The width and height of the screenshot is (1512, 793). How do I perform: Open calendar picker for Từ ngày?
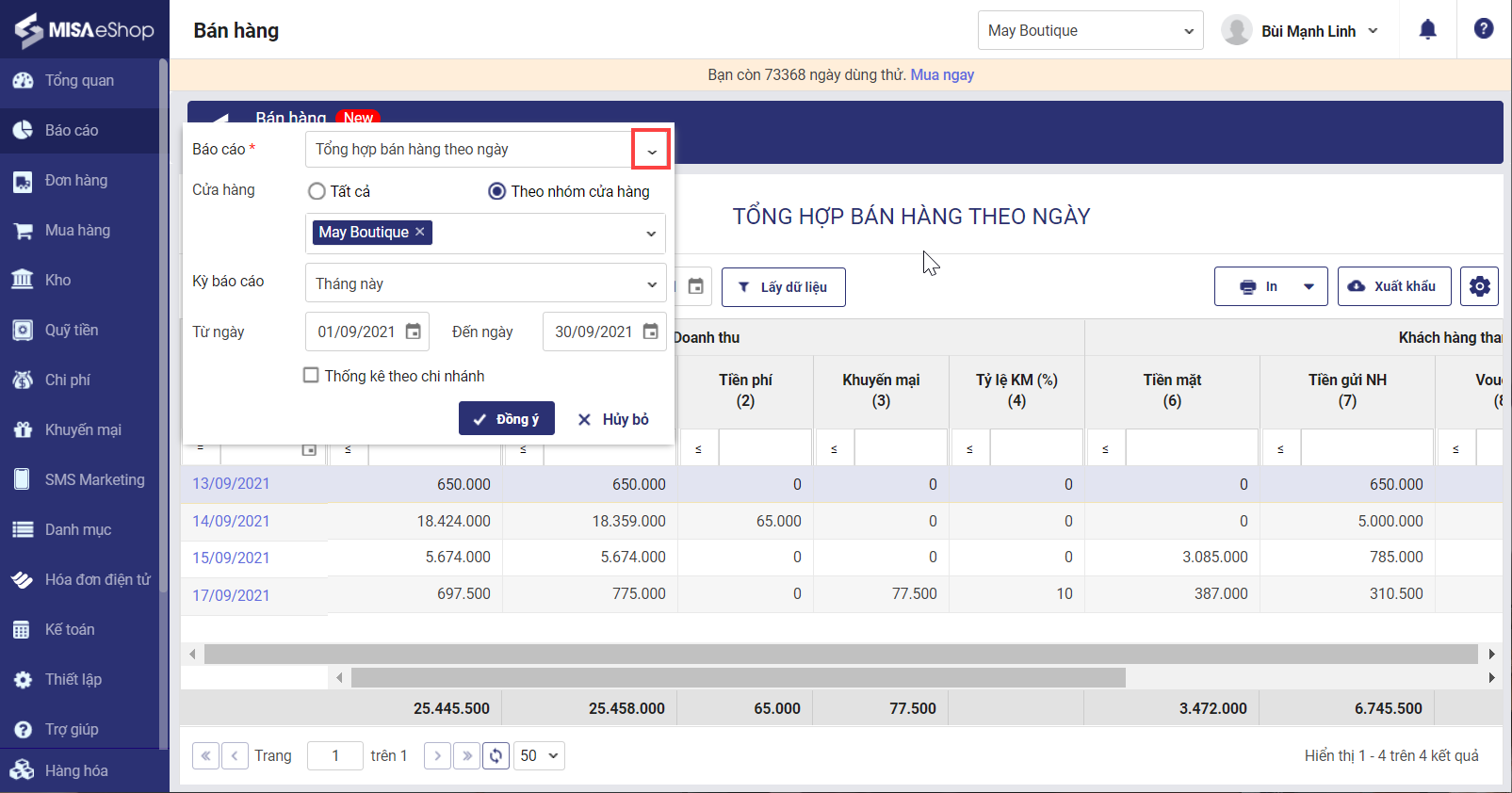coord(413,332)
